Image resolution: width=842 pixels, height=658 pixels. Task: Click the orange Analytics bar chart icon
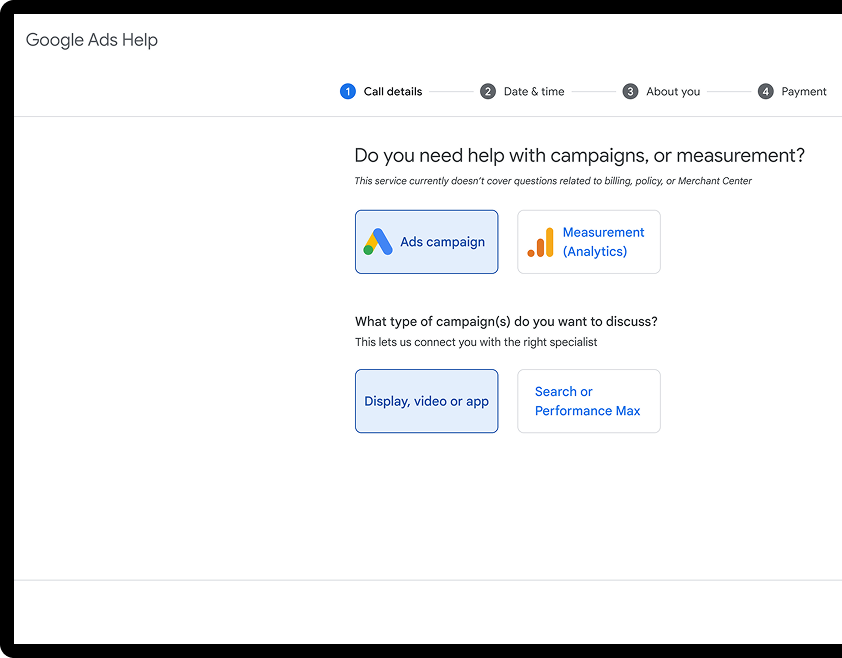click(540, 242)
